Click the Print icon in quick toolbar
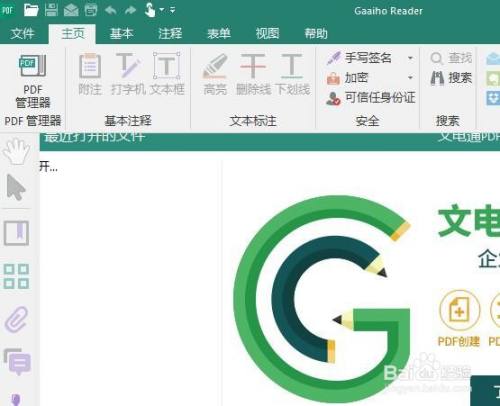 click(91, 10)
